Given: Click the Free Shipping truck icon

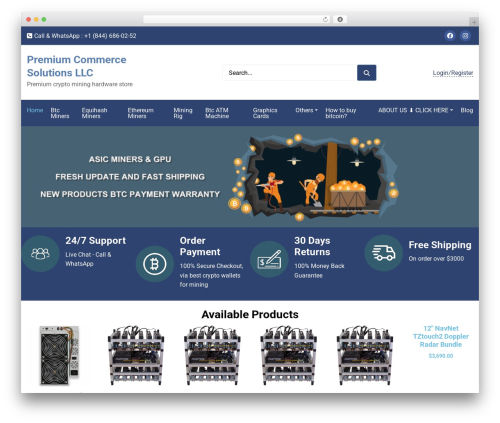Looking at the screenshot, I should pos(383,253).
